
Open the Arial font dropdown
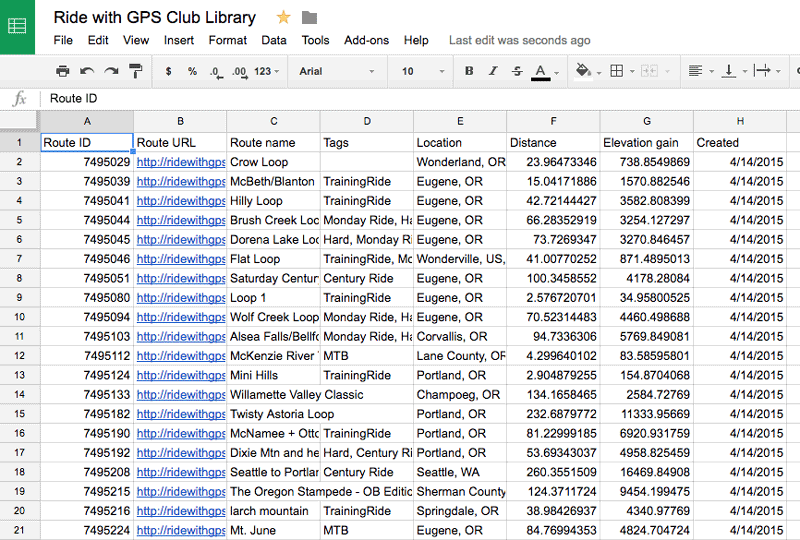337,71
